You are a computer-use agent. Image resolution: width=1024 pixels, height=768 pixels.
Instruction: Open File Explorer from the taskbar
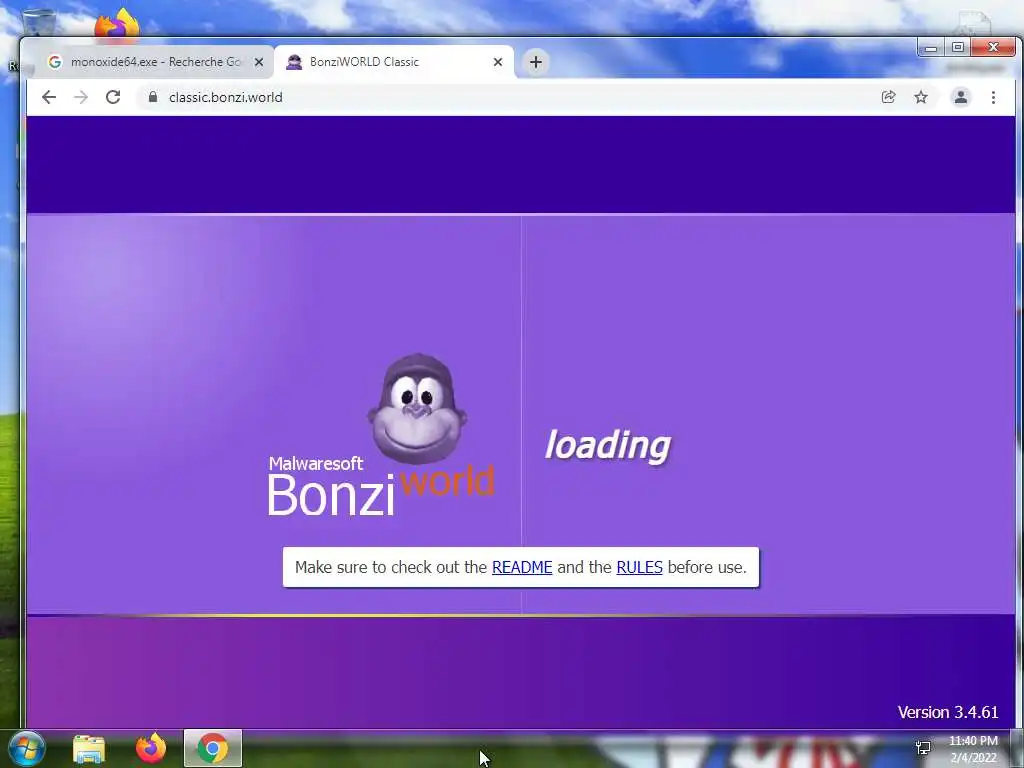(89, 748)
